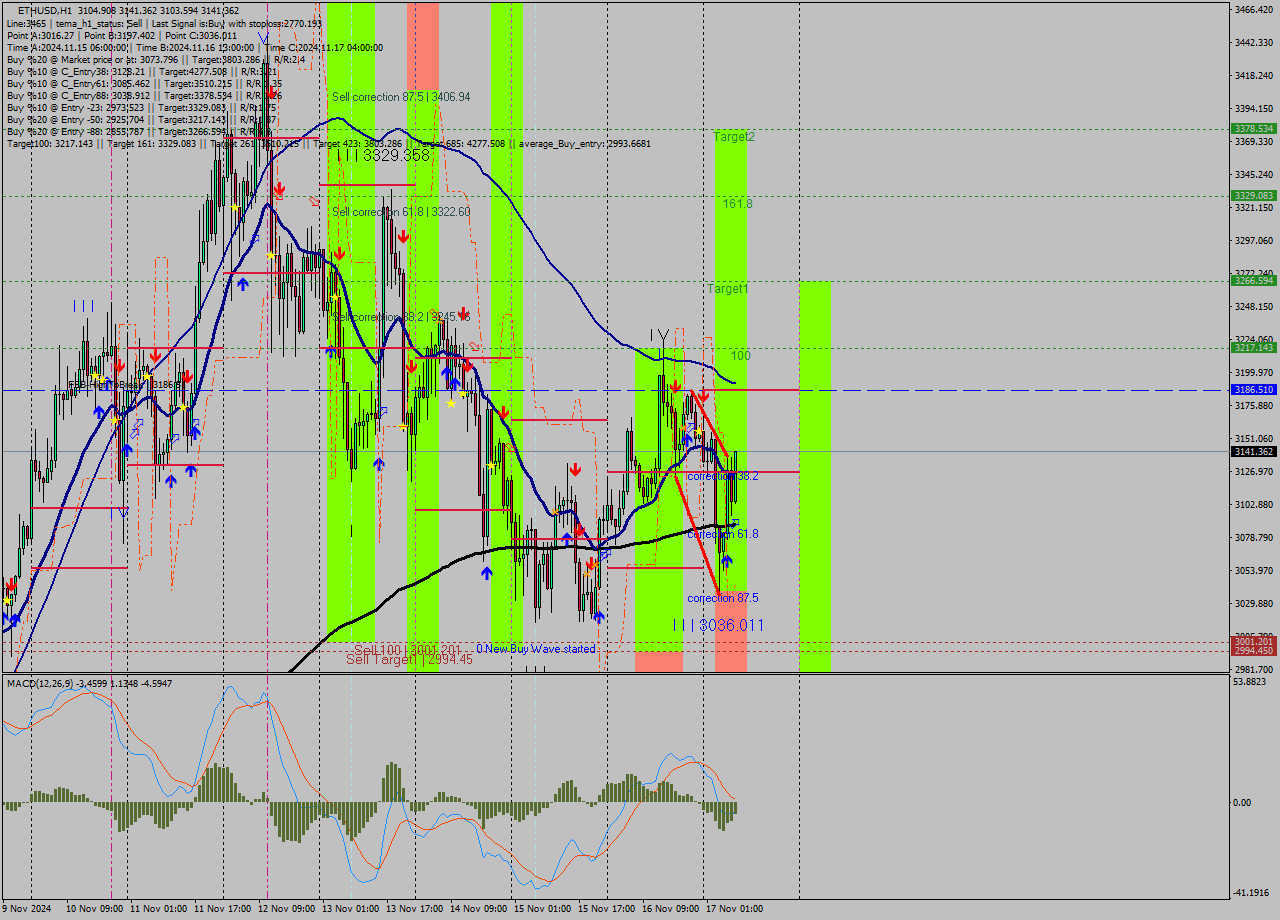The width and height of the screenshot is (1280, 920).
Task: Click the '100' level label
Action: (x=741, y=356)
